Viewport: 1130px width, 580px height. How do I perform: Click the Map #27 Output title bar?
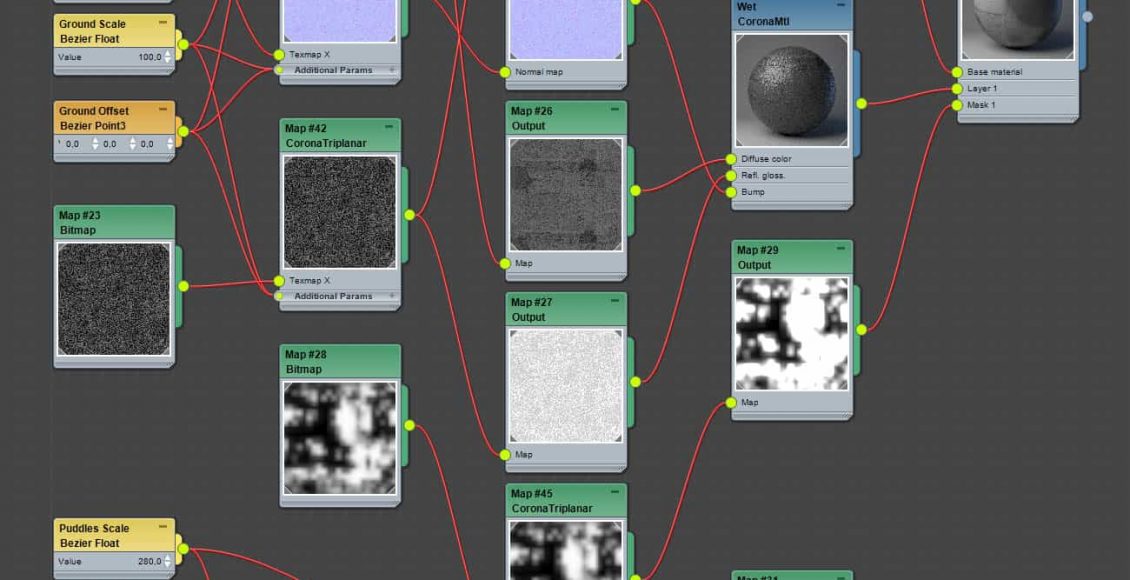point(556,309)
